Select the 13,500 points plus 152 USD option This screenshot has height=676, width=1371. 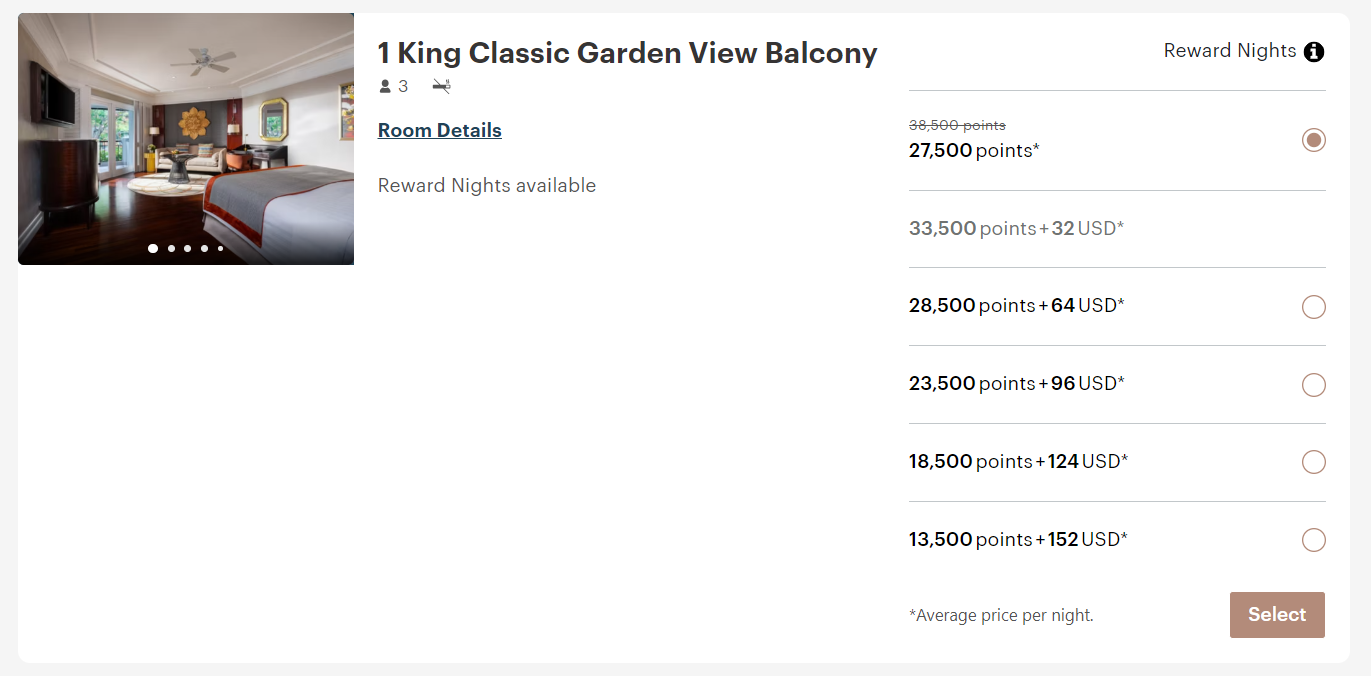[x=1314, y=540]
